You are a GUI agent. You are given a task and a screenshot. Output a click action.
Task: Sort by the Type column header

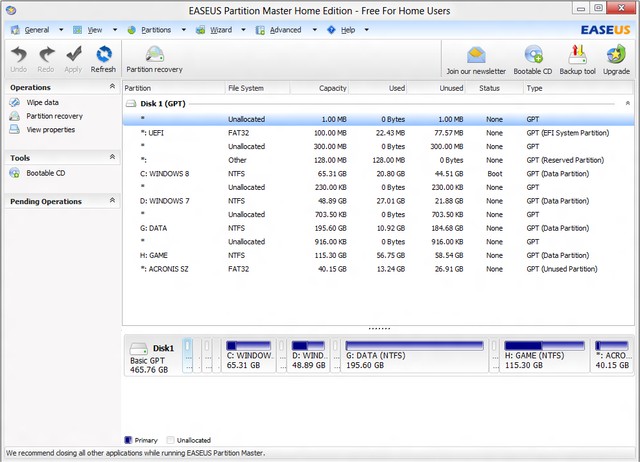(578, 88)
